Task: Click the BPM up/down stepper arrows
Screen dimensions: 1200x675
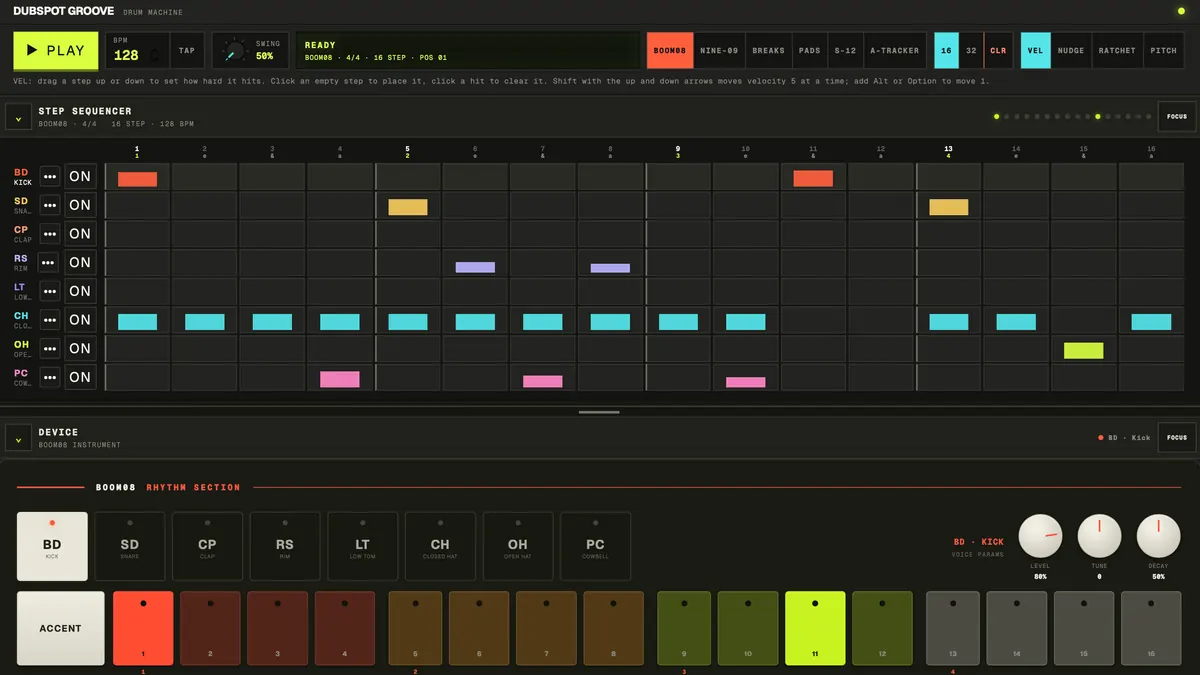Action: coord(154,56)
